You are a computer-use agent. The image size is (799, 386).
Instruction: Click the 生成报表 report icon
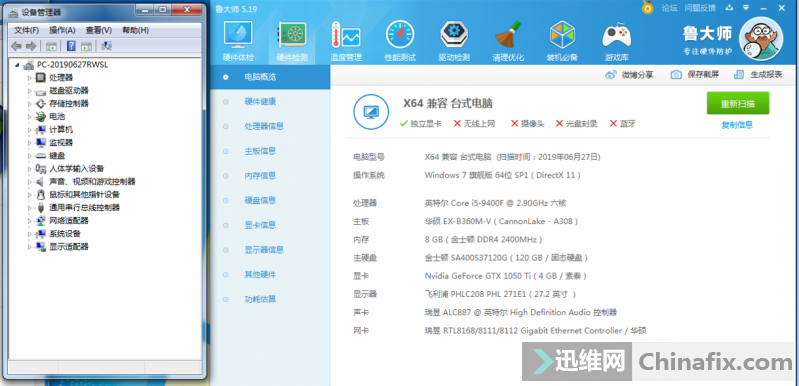point(739,75)
